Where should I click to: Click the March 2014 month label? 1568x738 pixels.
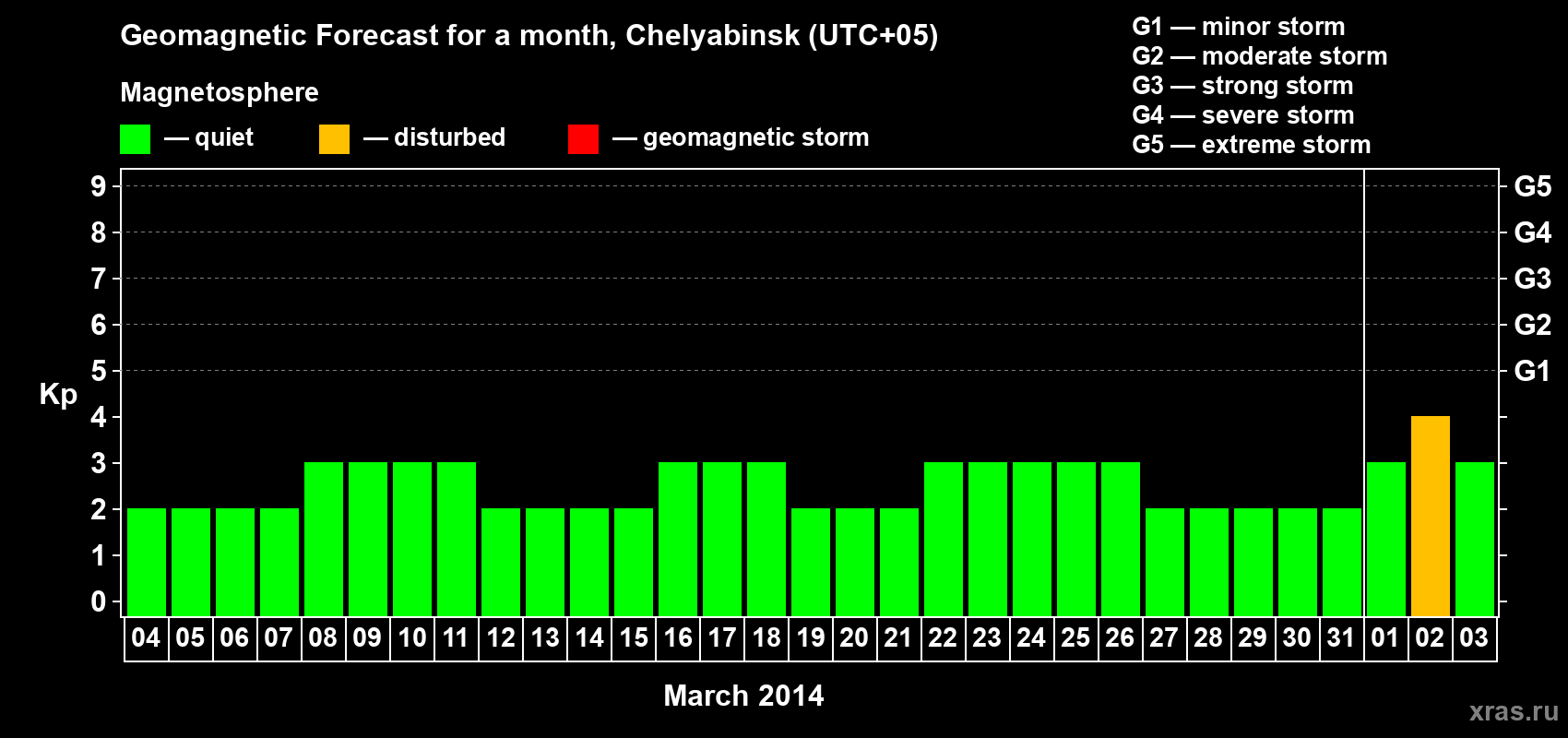[743, 696]
